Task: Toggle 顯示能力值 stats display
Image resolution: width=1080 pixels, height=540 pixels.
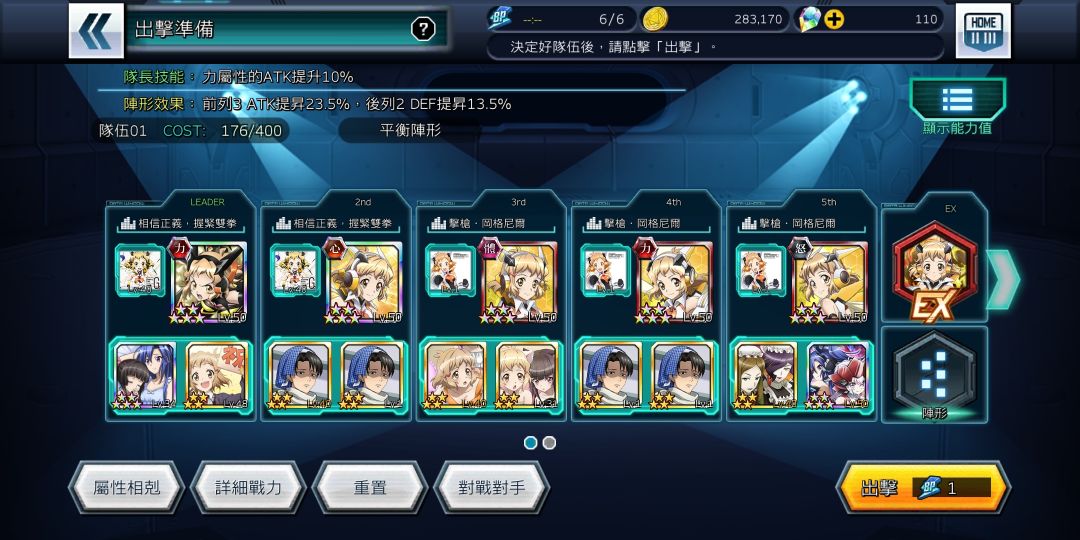Action: click(957, 107)
